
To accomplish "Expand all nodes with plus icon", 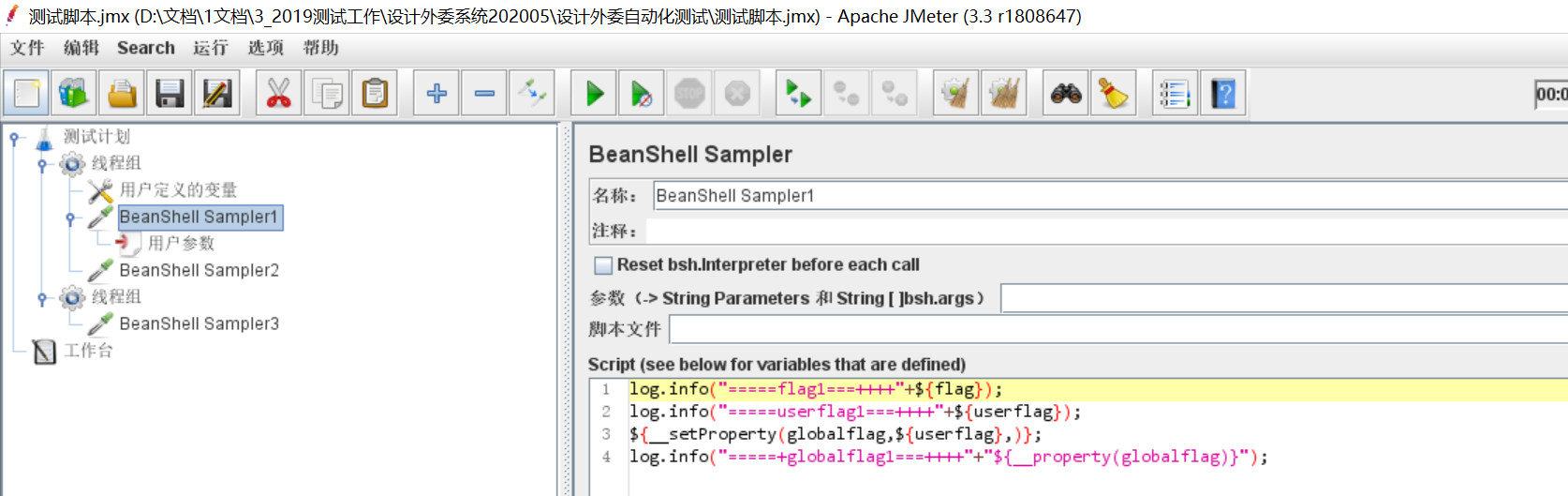I will tap(436, 93).
